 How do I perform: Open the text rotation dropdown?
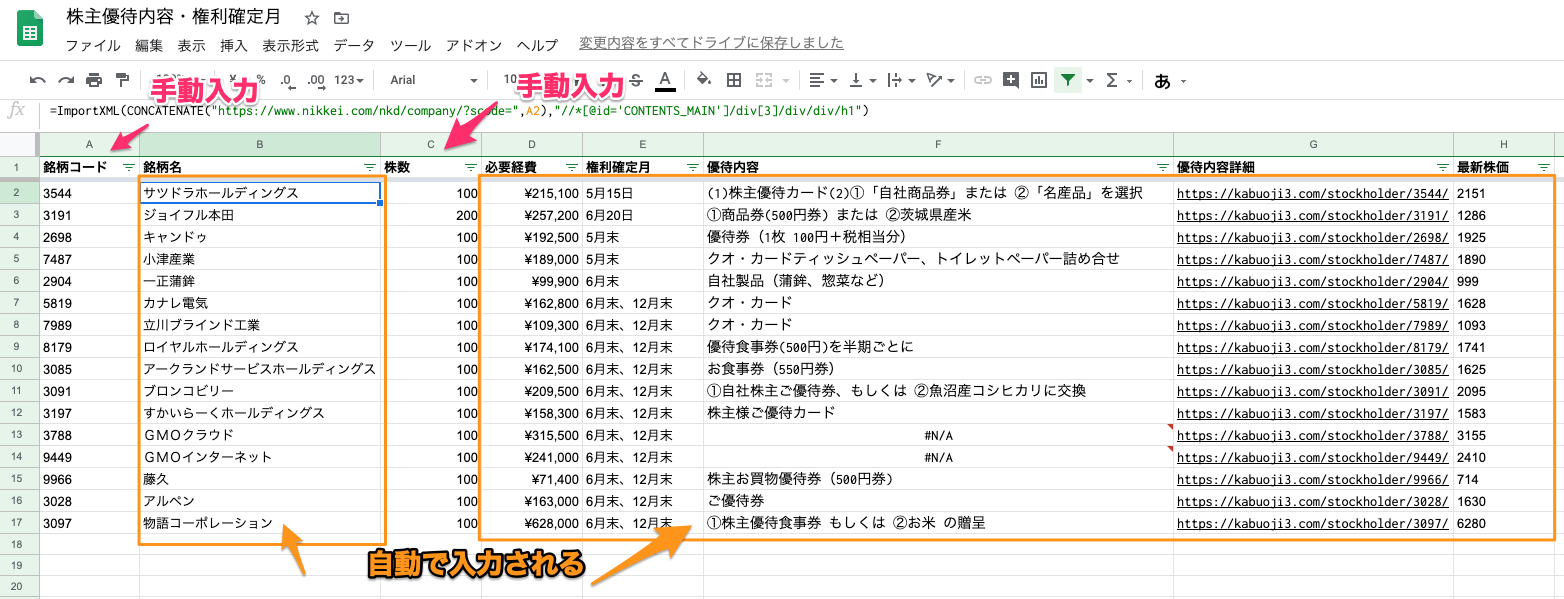[940, 80]
